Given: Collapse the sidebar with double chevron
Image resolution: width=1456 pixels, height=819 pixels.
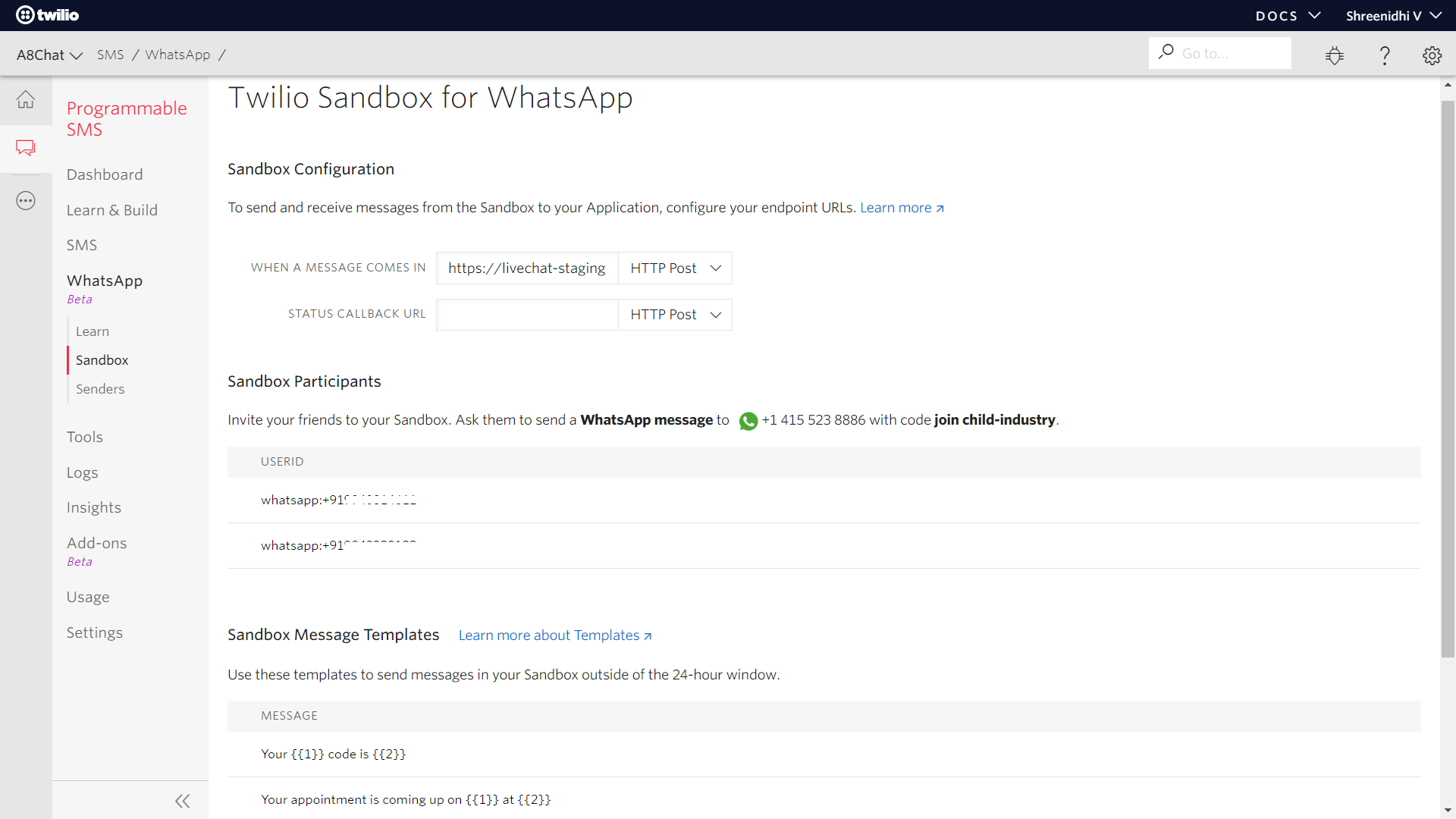Looking at the screenshot, I should pyautogui.click(x=183, y=801).
